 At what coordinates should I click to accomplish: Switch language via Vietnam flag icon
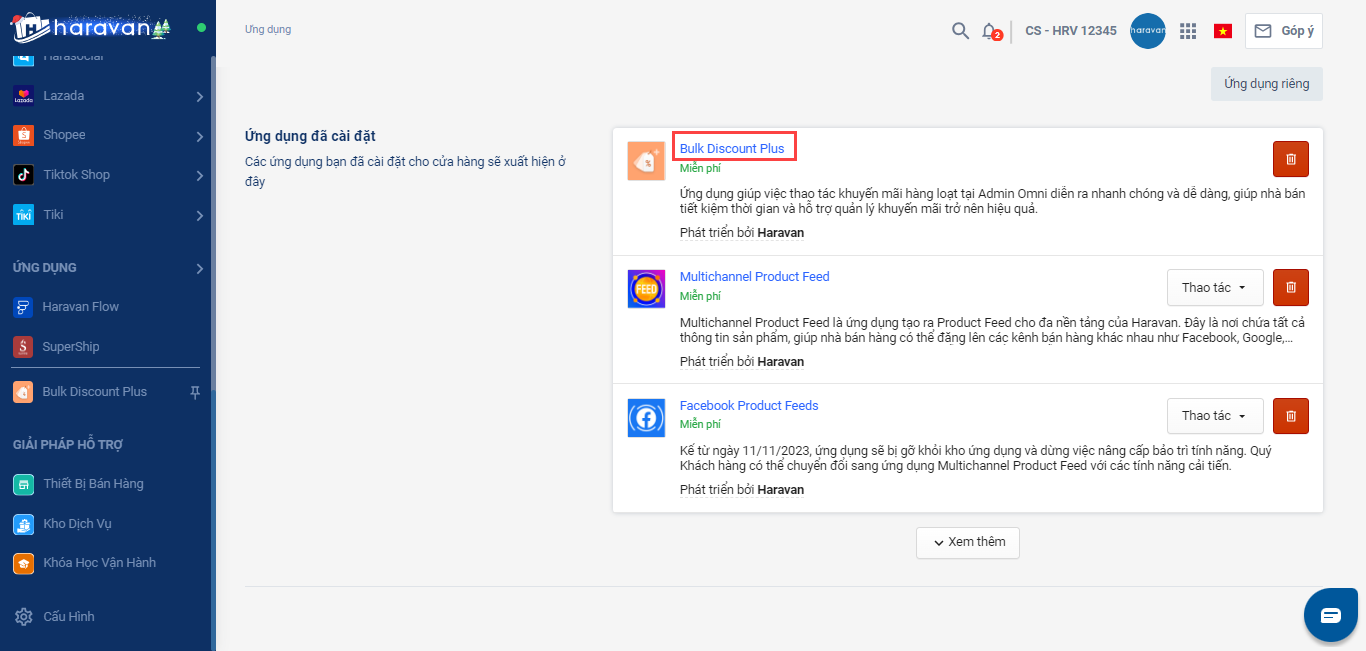1222,31
